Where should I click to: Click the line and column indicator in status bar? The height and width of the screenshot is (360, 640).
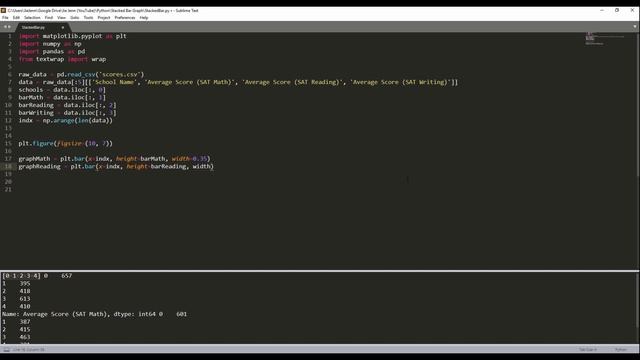click(29, 350)
